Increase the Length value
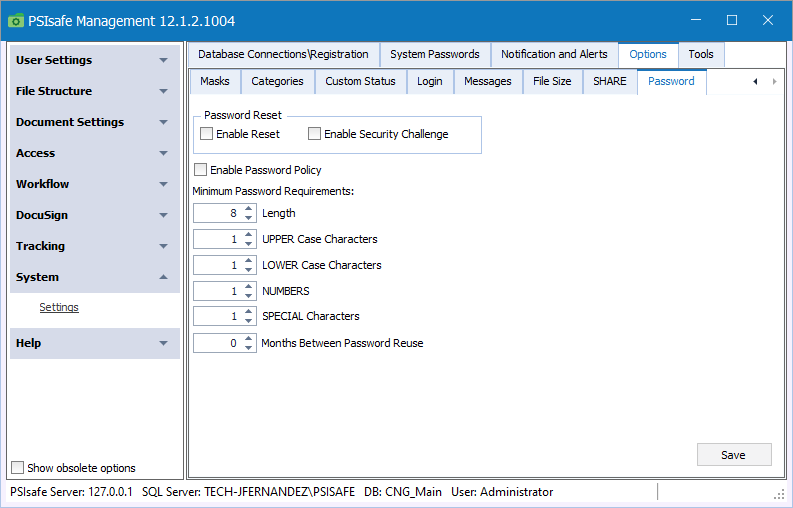 coord(248,208)
